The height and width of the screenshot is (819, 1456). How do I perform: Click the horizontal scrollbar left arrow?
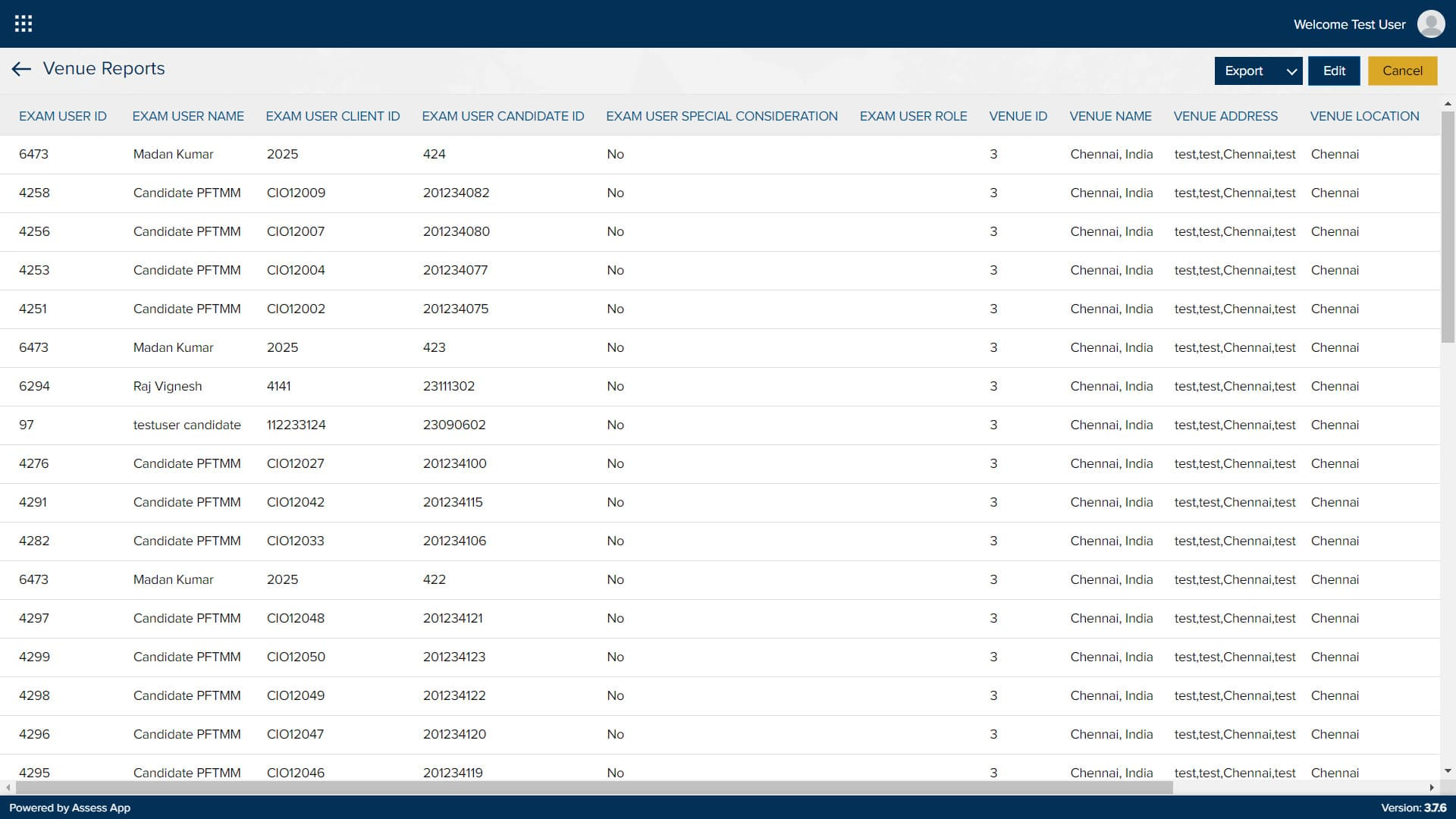click(x=8, y=788)
